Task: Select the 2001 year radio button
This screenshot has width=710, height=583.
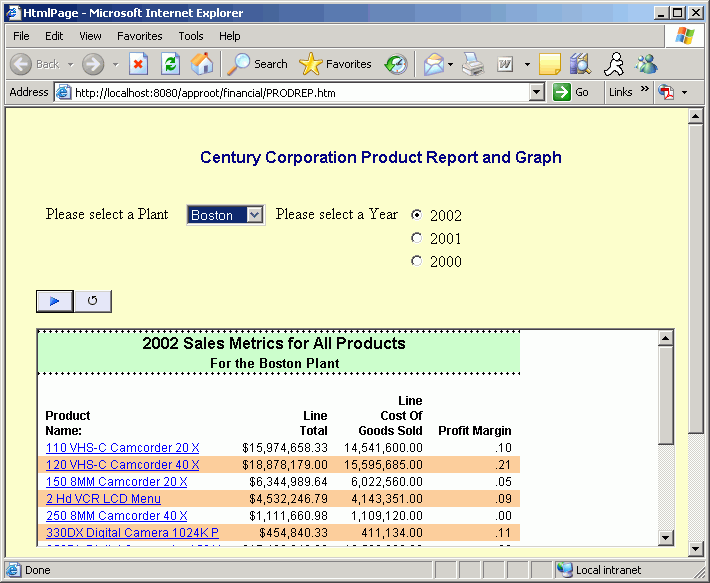Action: click(416, 238)
